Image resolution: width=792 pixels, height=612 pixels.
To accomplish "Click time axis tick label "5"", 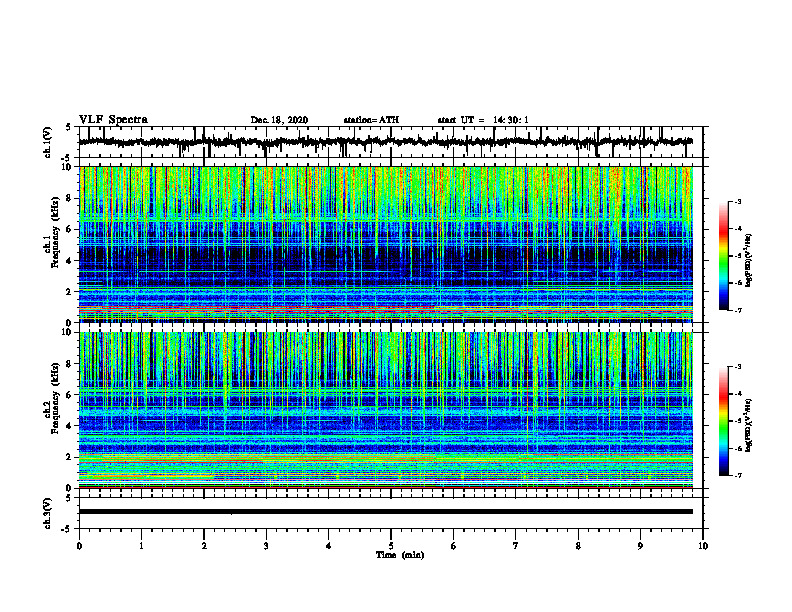I will click(x=391, y=546).
